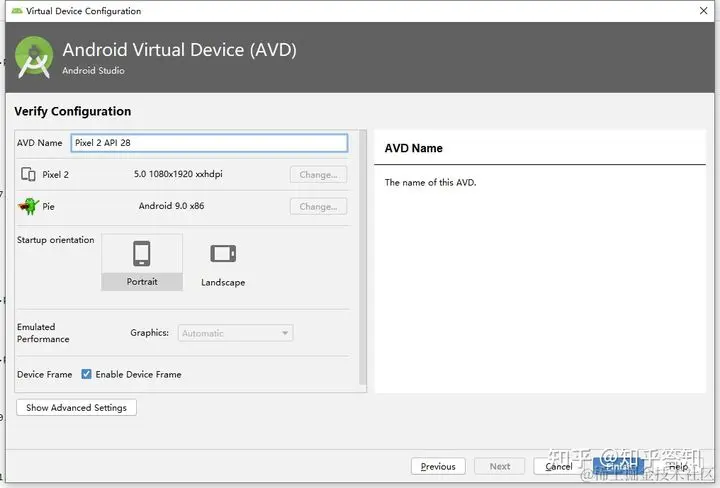Click the Finish button
The height and width of the screenshot is (488, 720).
[618, 466]
